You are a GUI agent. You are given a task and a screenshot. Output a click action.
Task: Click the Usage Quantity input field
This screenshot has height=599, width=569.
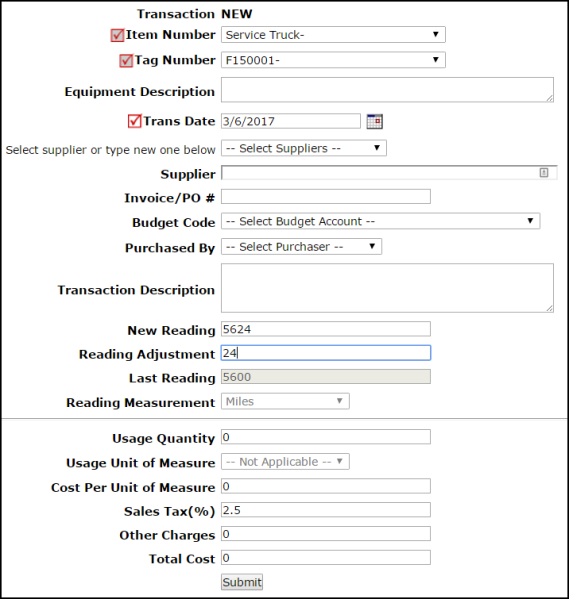pyautogui.click(x=326, y=437)
